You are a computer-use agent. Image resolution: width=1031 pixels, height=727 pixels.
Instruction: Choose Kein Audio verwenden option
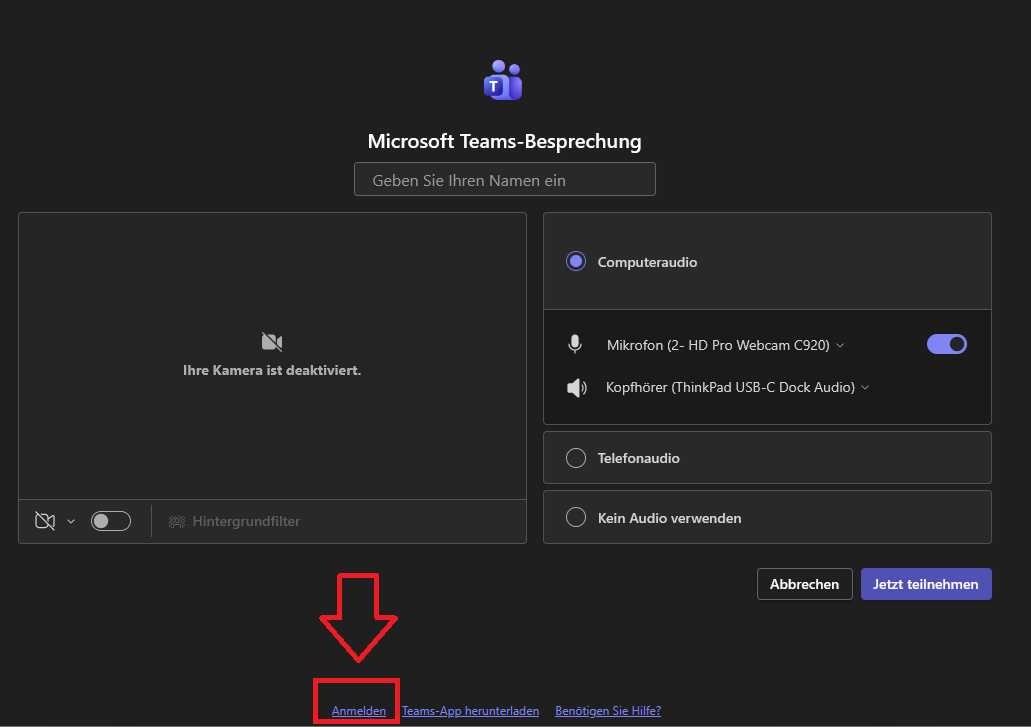point(576,518)
